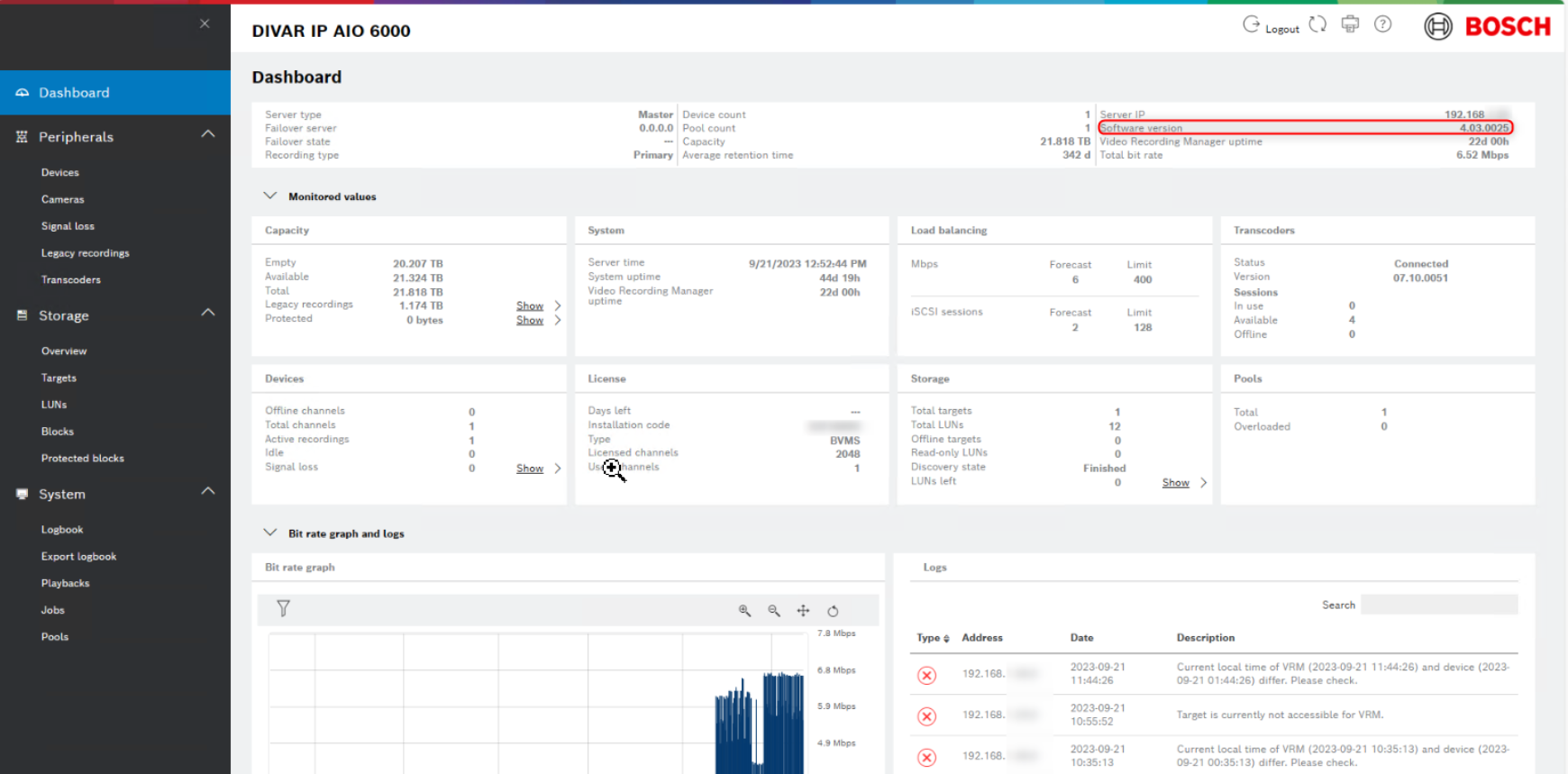Click the graph reset icon
The width and height of the screenshot is (1568, 774).
pyautogui.click(x=833, y=611)
